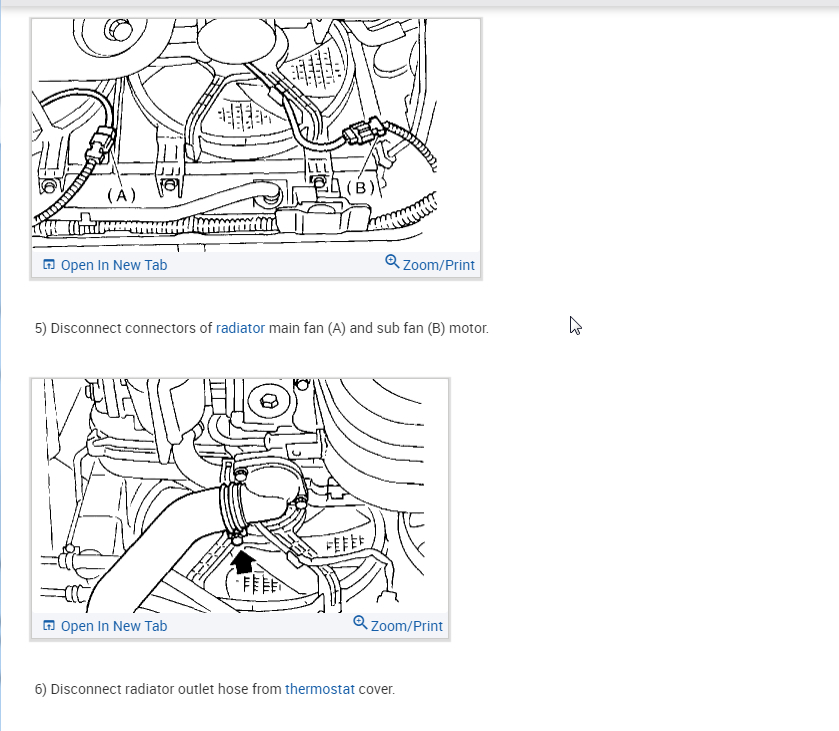Follow the 'radiator' link in step 5
Screen dimensions: 839x731
240,328
